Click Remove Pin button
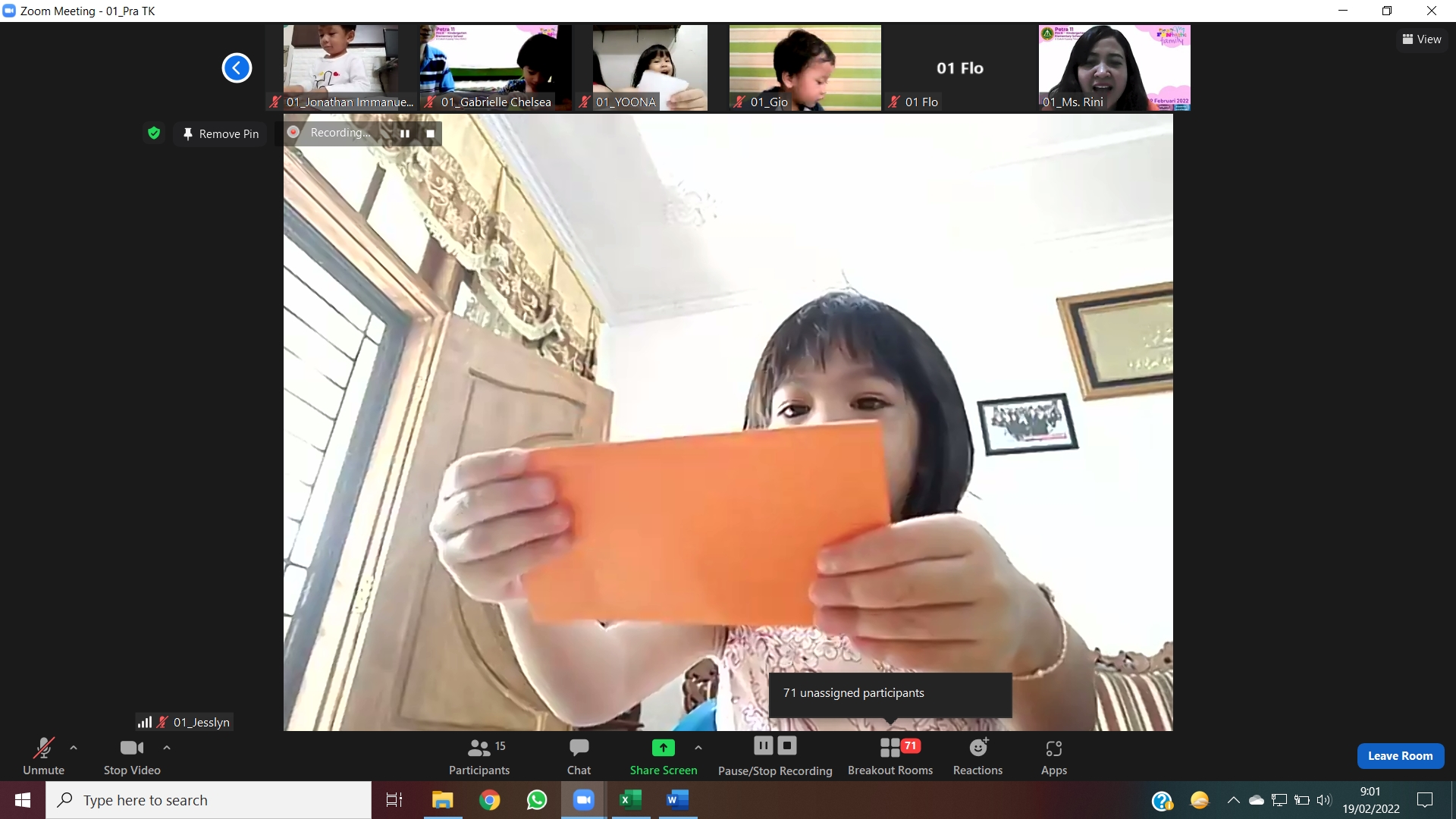Image resolution: width=1456 pixels, height=819 pixels. (221, 133)
